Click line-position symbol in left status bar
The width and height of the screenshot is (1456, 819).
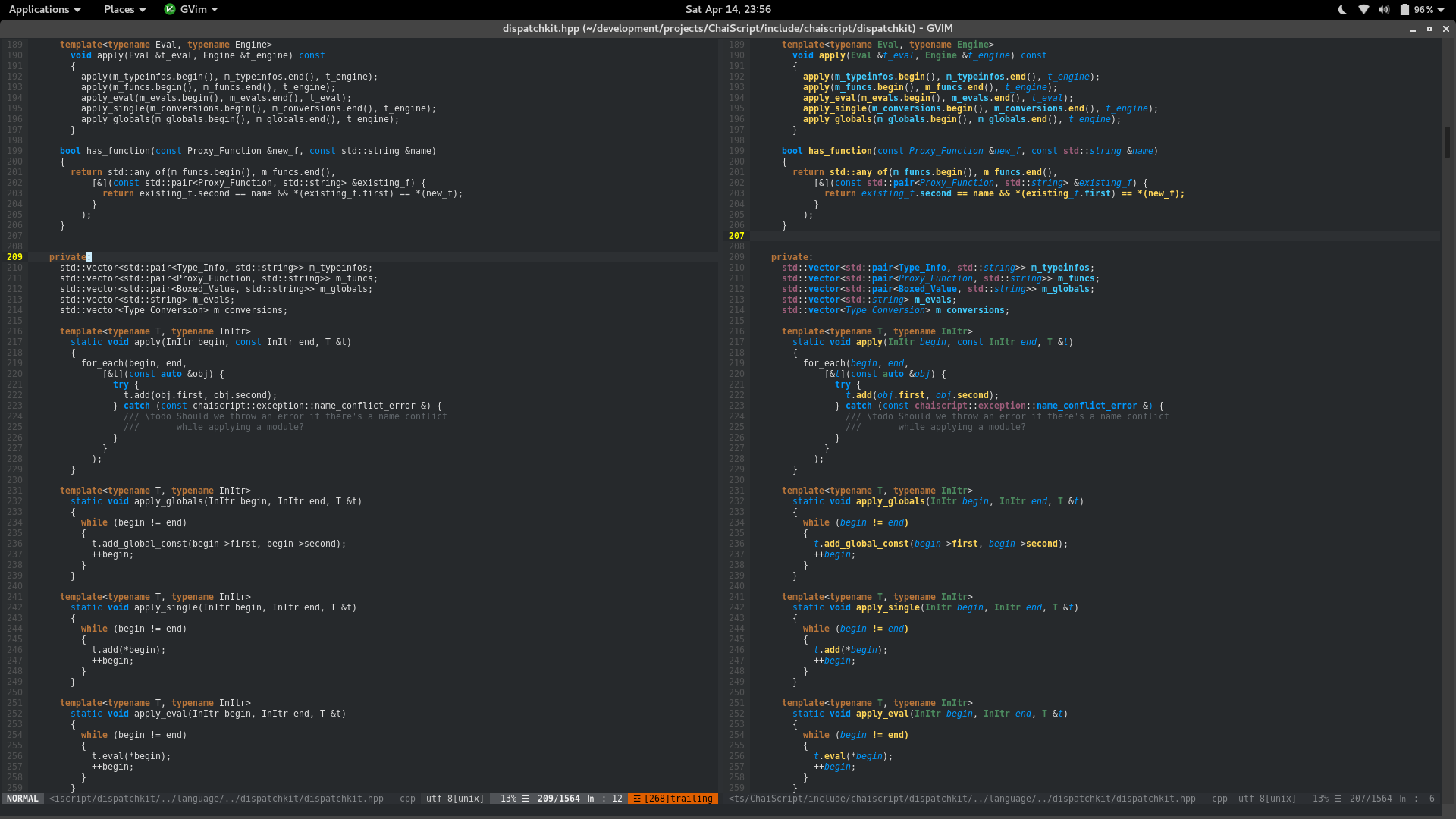[x=526, y=799]
